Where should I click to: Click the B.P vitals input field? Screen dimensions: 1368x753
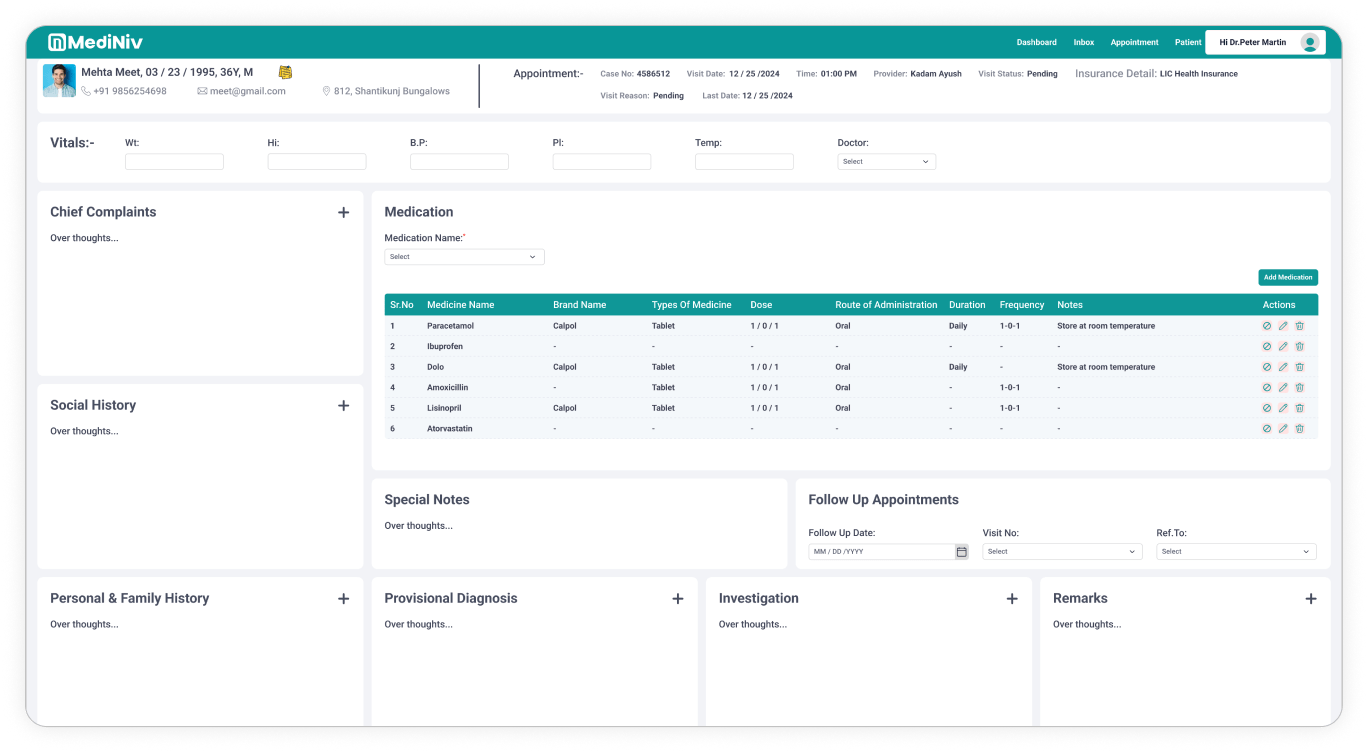coord(459,162)
